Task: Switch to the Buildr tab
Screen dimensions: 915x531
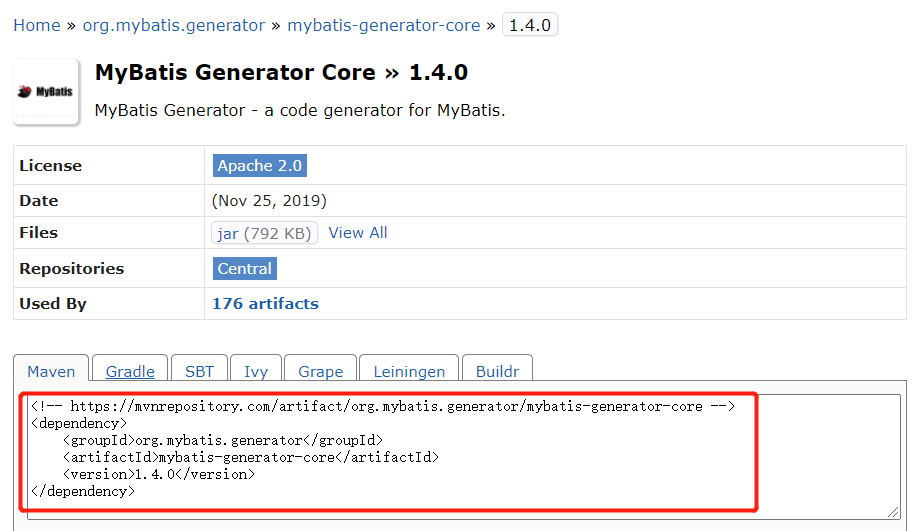Action: [497, 369]
